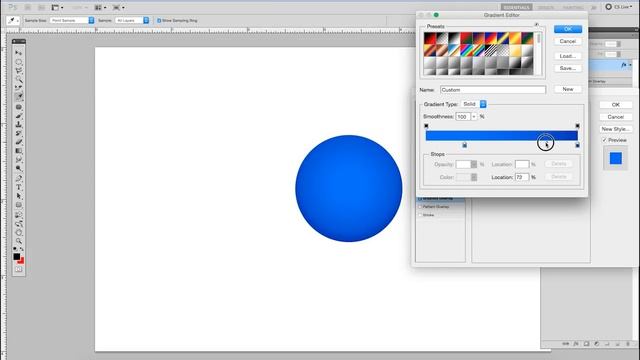640x360 pixels.
Task: Open the Sample All Layers dropdown
Action: 132,20
